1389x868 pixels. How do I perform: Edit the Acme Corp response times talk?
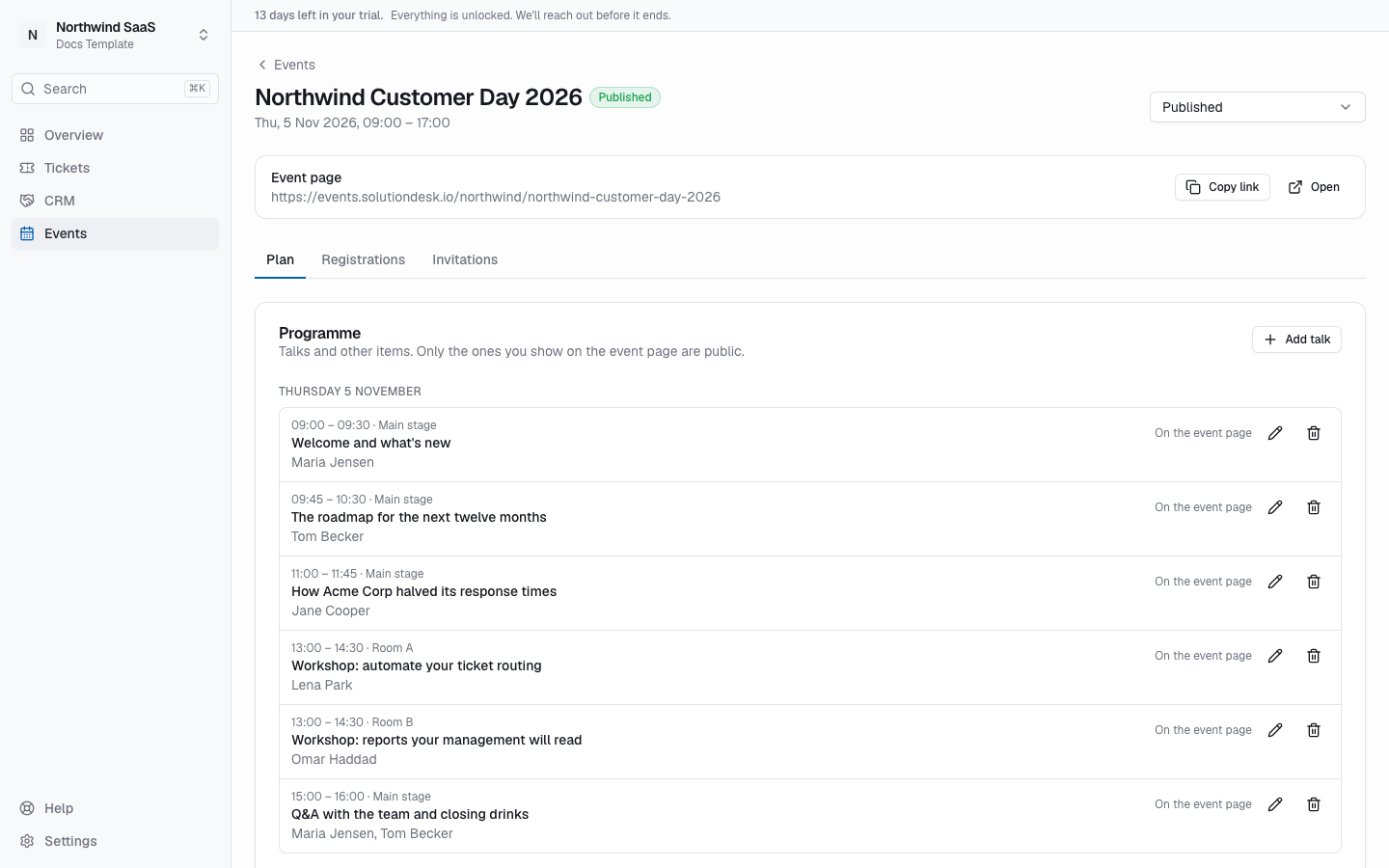click(1275, 582)
